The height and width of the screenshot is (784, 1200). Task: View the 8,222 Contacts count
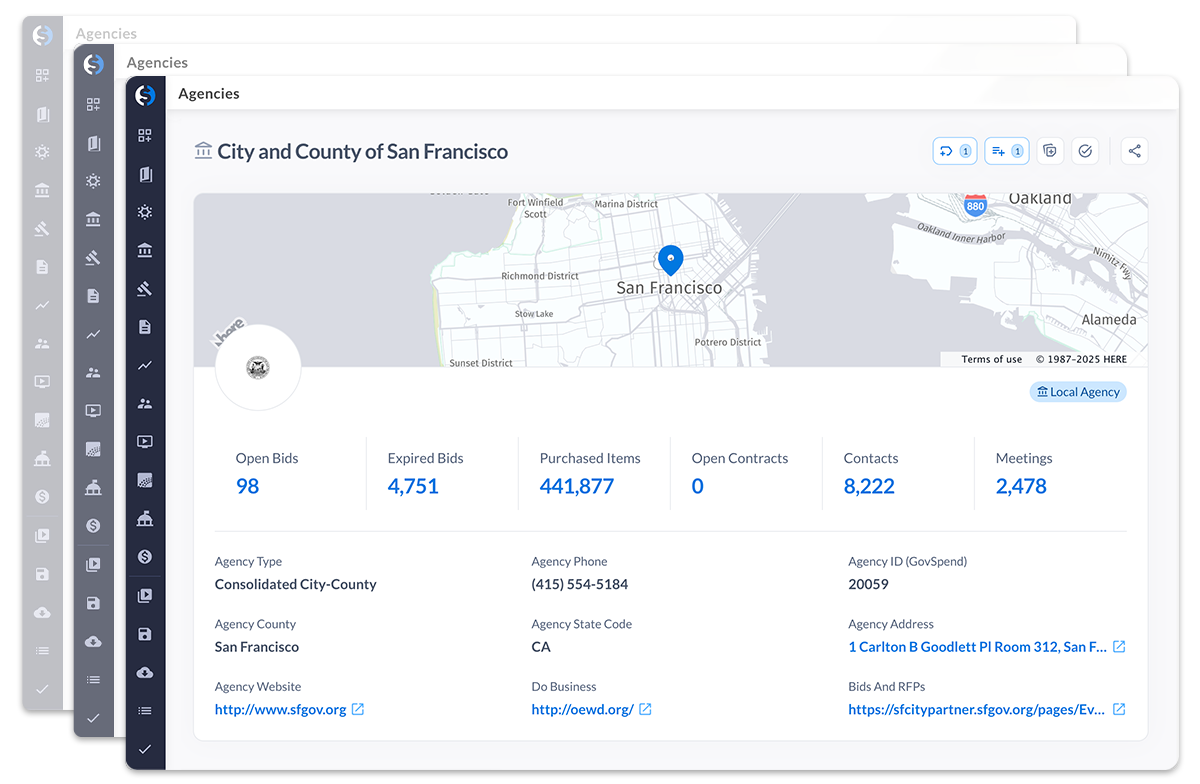pos(869,486)
